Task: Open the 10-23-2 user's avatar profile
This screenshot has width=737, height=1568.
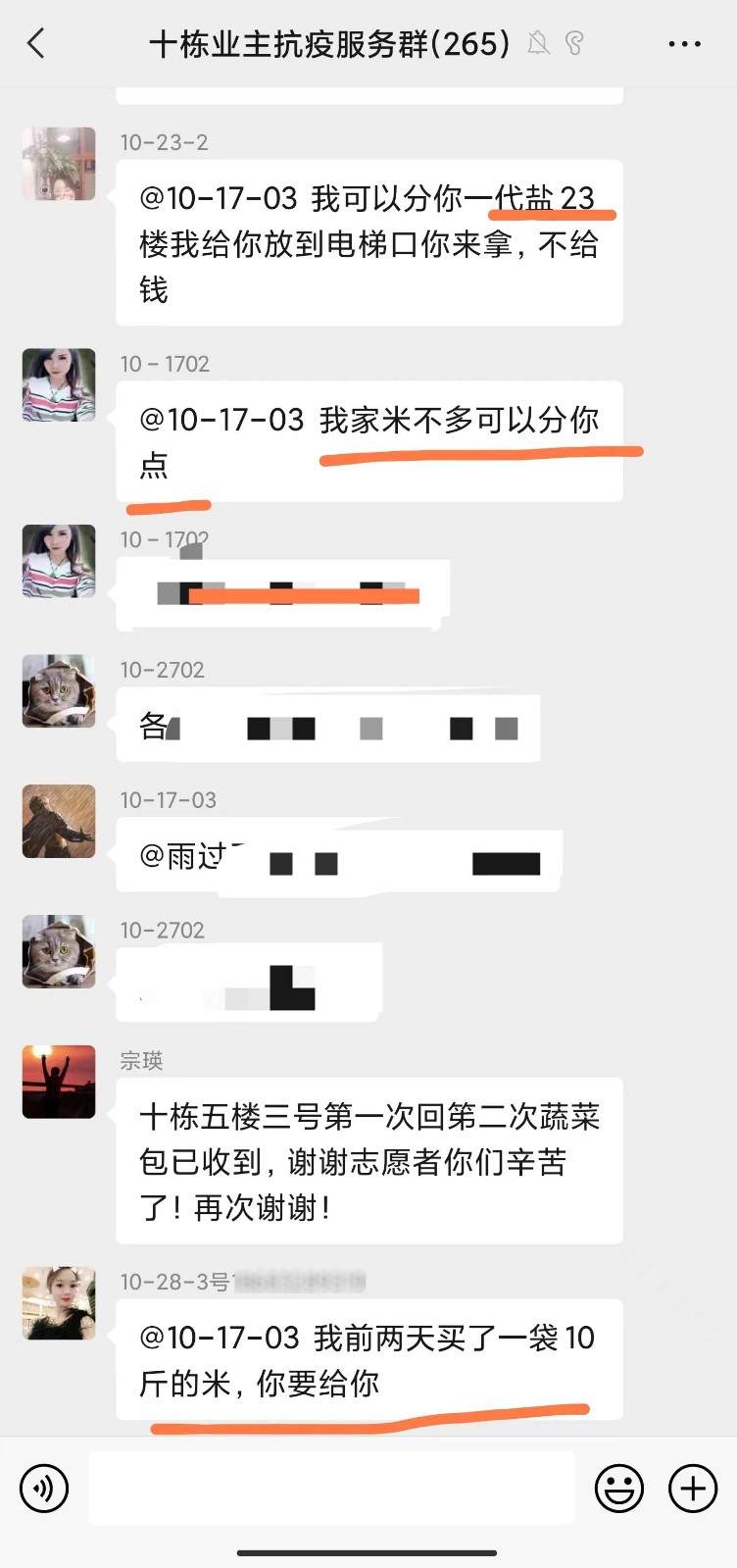Action: point(59,164)
